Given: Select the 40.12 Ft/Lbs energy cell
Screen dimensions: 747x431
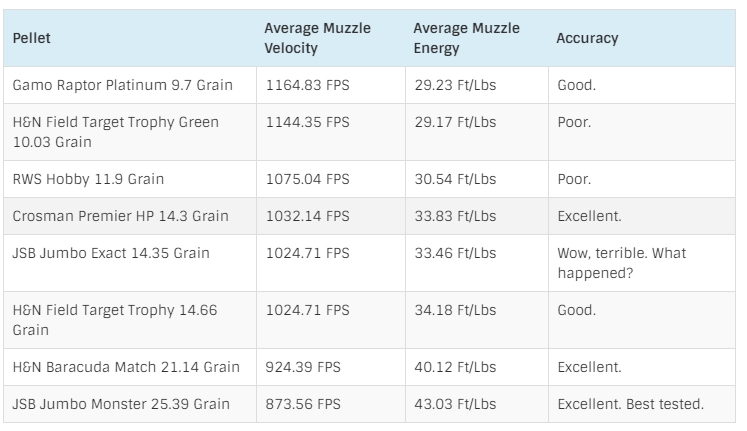Looking at the screenshot, I should click(x=455, y=367).
